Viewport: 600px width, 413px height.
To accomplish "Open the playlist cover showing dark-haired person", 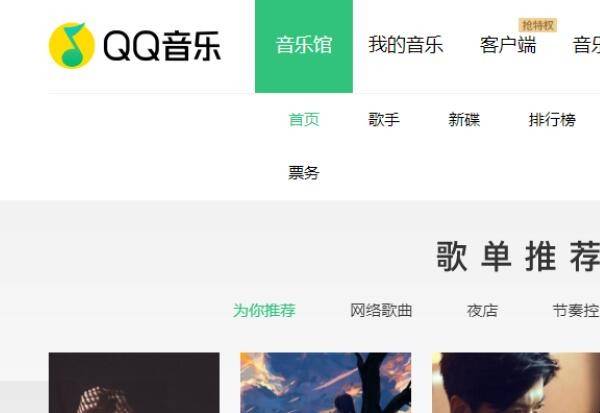I will coord(516,383).
